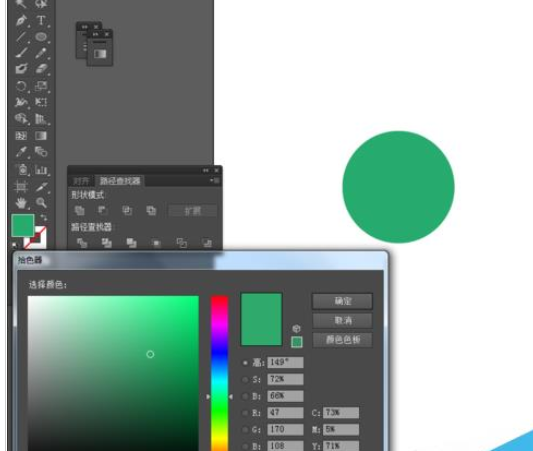Screen dimensions: 533x451
Task: Click inside the green saturation-brightness color field
Action: coord(113,373)
